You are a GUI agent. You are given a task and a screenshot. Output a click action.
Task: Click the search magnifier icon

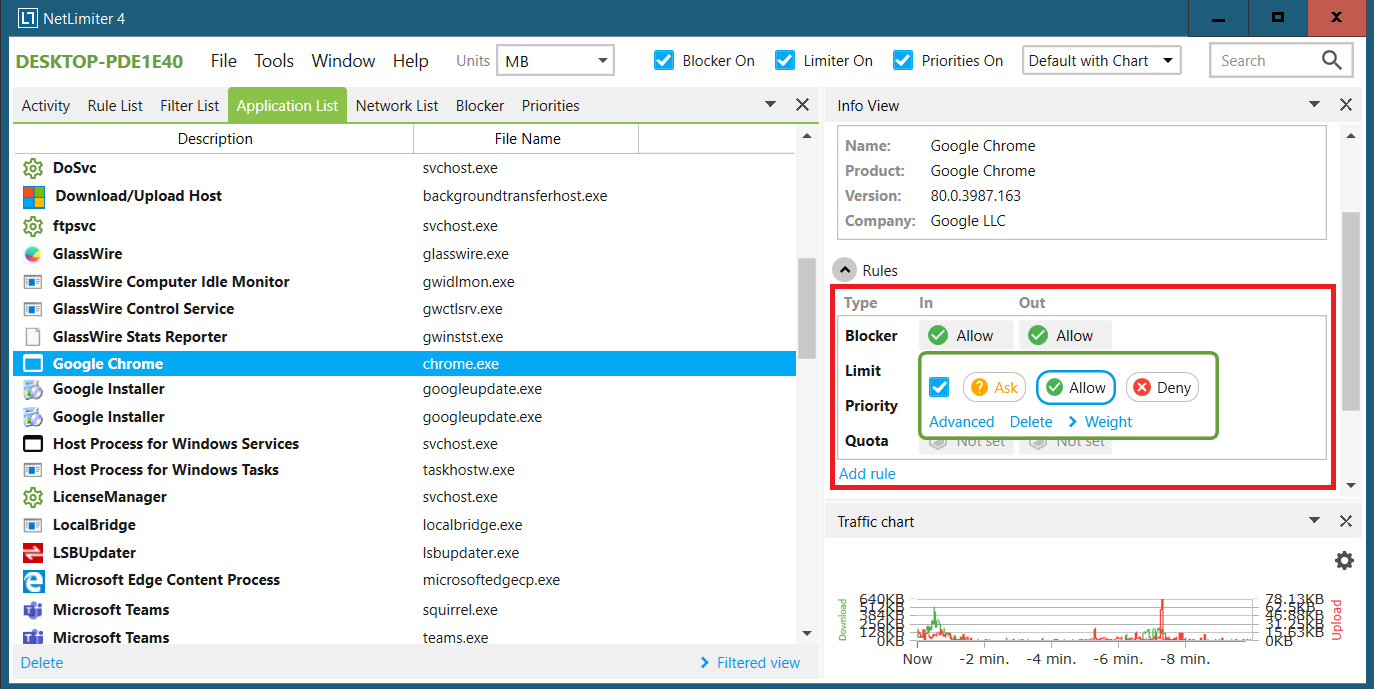coord(1331,60)
